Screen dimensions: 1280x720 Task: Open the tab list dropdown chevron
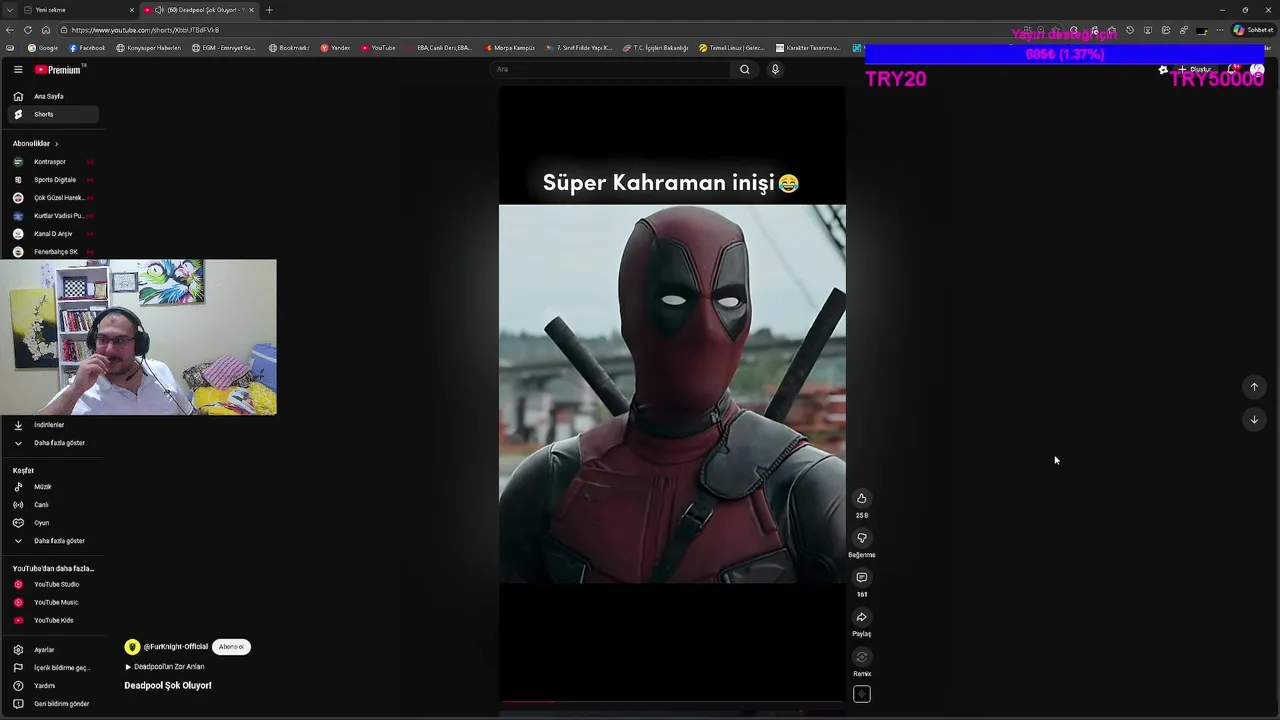9,10
